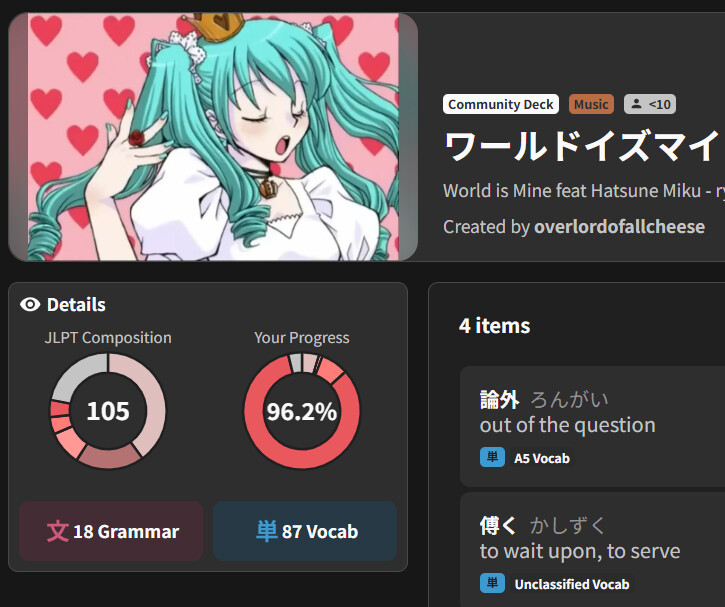The image size is (725, 607).
Task: Open the 論外 vocabulary item card
Action: point(592,426)
